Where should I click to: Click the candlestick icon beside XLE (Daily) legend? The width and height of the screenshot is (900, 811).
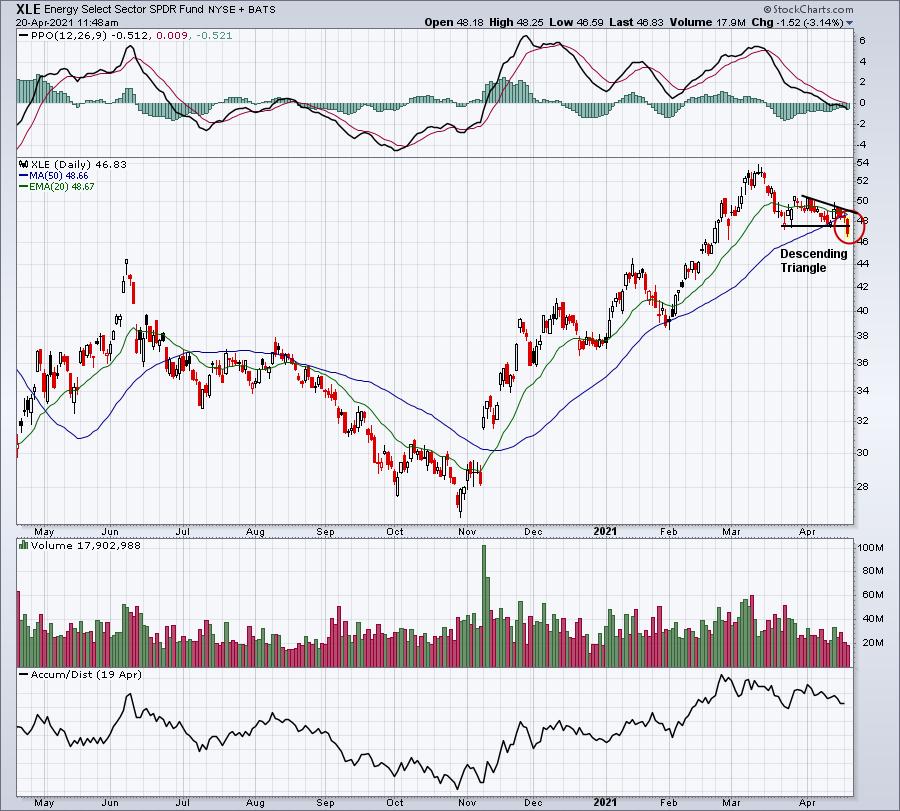pos(24,165)
